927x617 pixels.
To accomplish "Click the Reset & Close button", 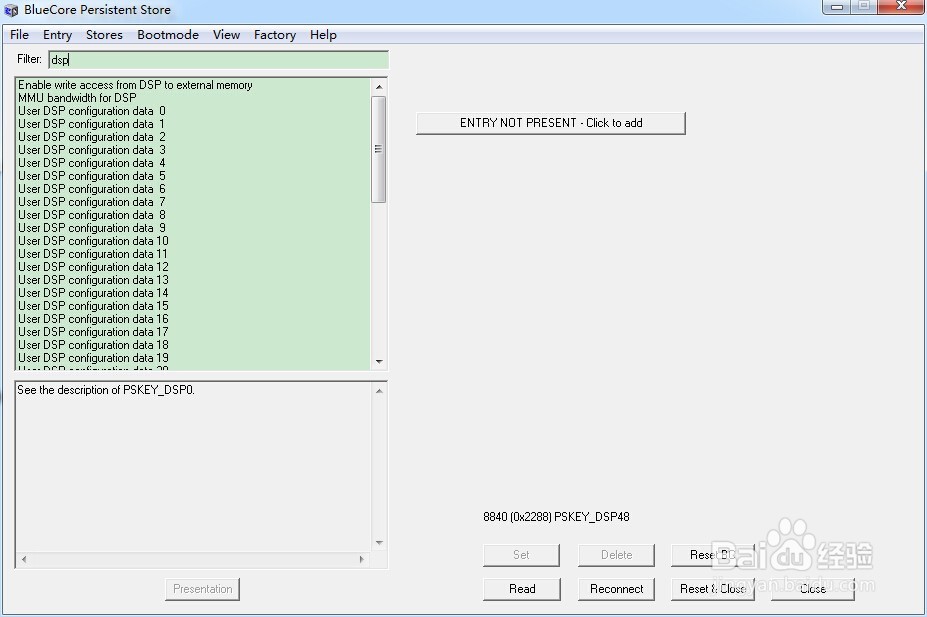I will pyautogui.click(x=712, y=589).
